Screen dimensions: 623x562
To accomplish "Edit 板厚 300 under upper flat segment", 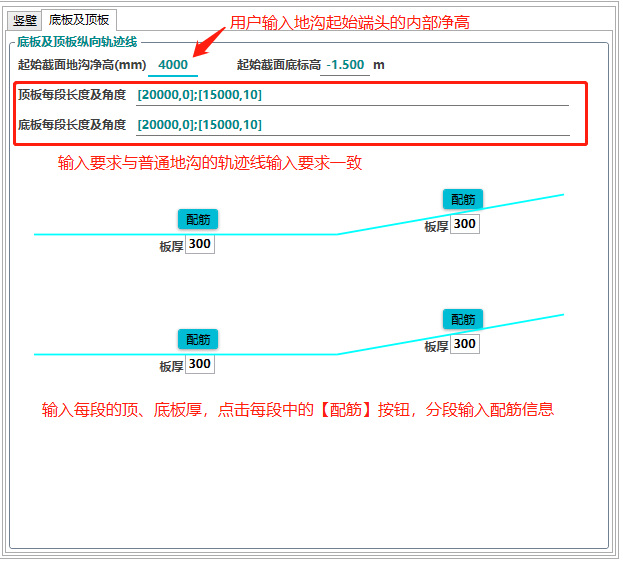I will [x=200, y=244].
